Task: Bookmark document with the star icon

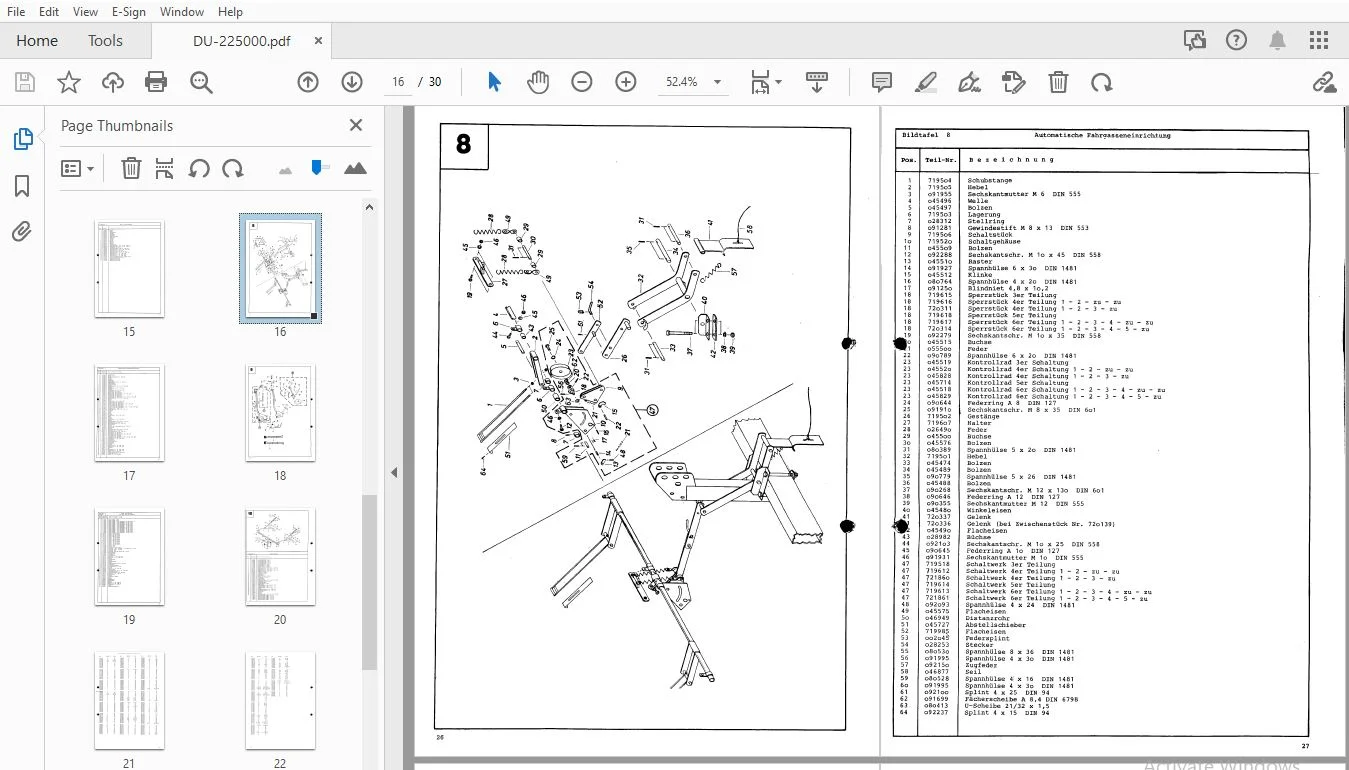Action: [x=68, y=82]
